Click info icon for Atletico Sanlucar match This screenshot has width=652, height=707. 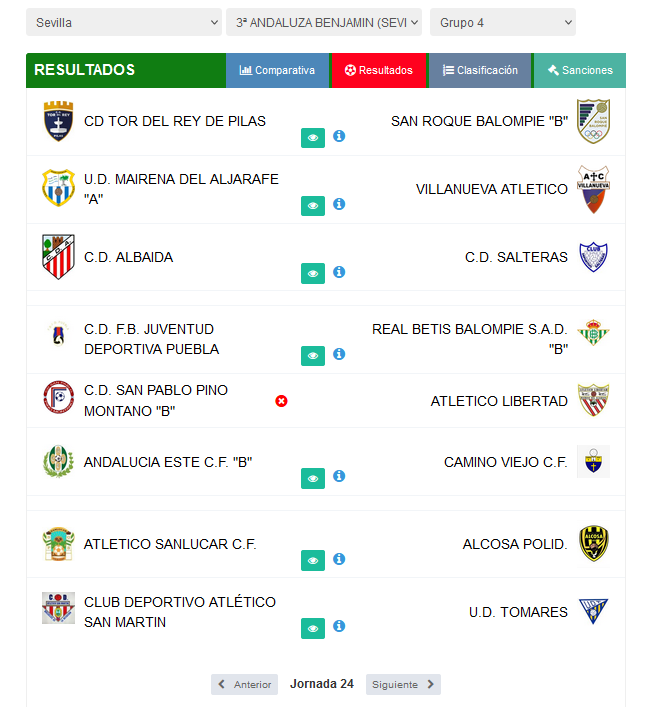(339, 559)
